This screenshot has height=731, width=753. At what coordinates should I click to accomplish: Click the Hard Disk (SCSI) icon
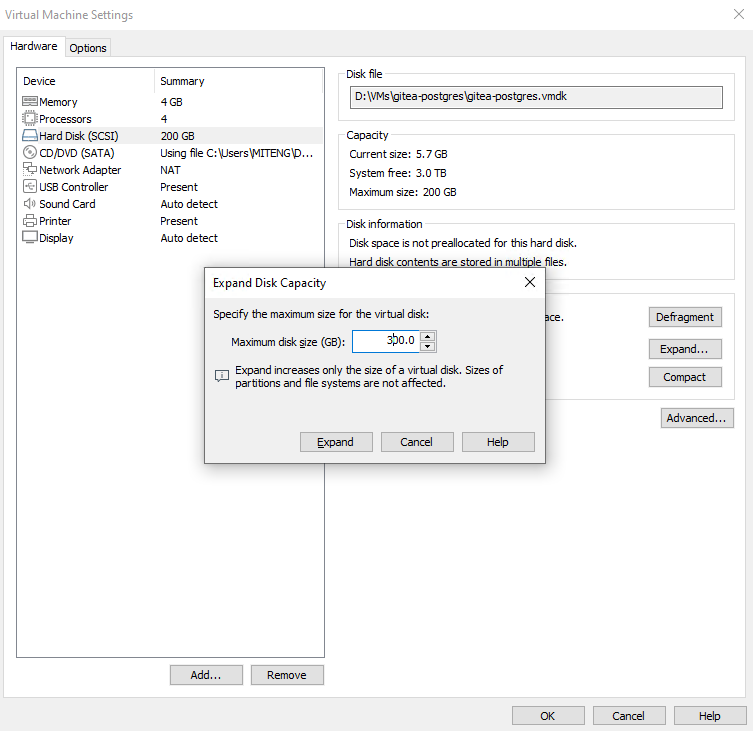tap(30, 136)
